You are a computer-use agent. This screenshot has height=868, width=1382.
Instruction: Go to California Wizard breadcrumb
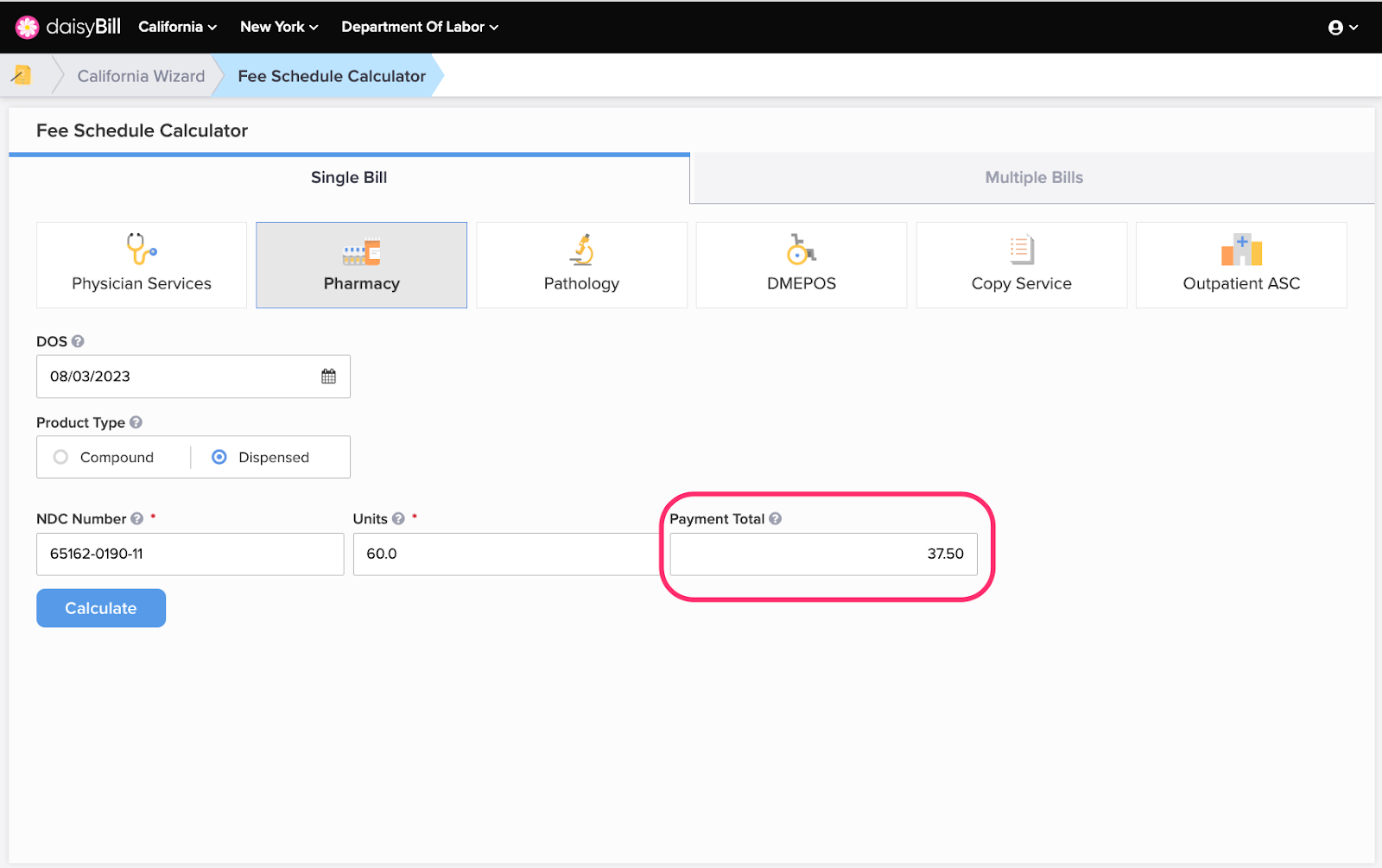coord(141,76)
